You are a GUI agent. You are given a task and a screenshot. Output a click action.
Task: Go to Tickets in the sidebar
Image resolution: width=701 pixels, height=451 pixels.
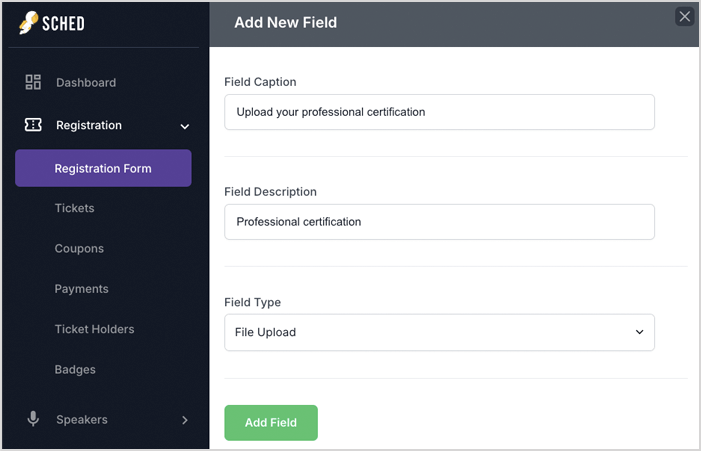coord(74,208)
